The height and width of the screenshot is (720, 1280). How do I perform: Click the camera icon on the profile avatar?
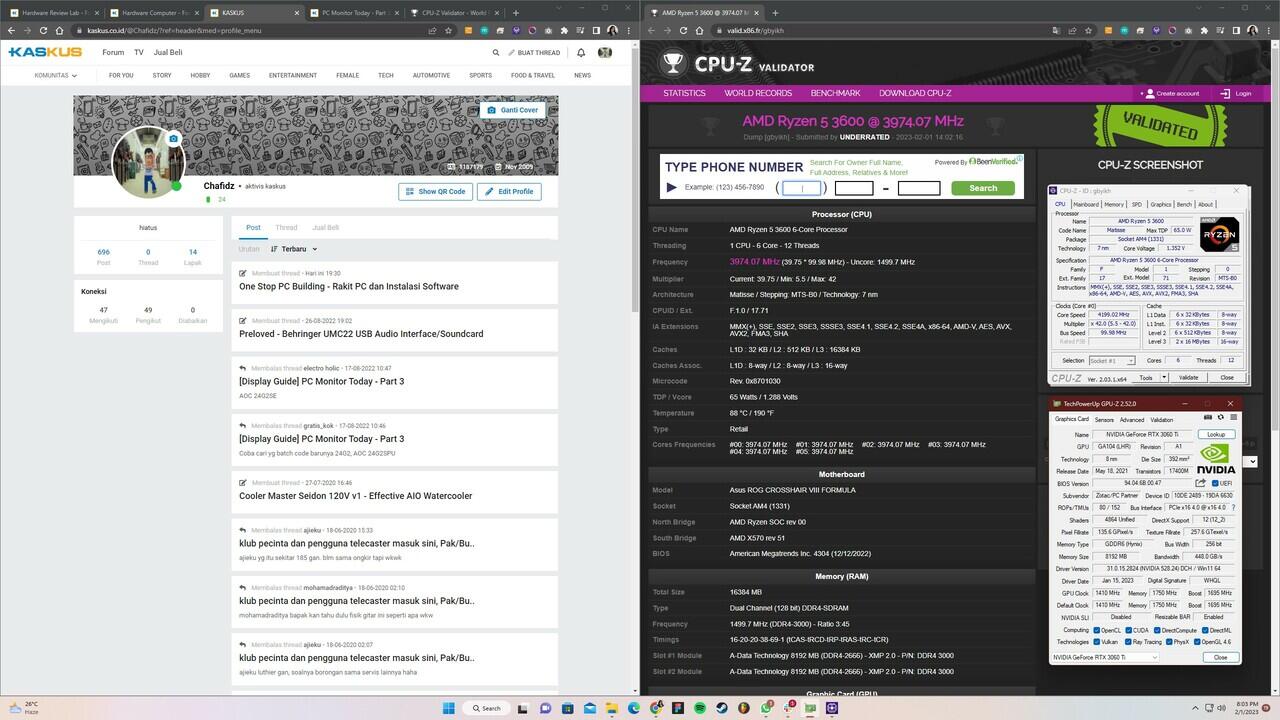[174, 139]
